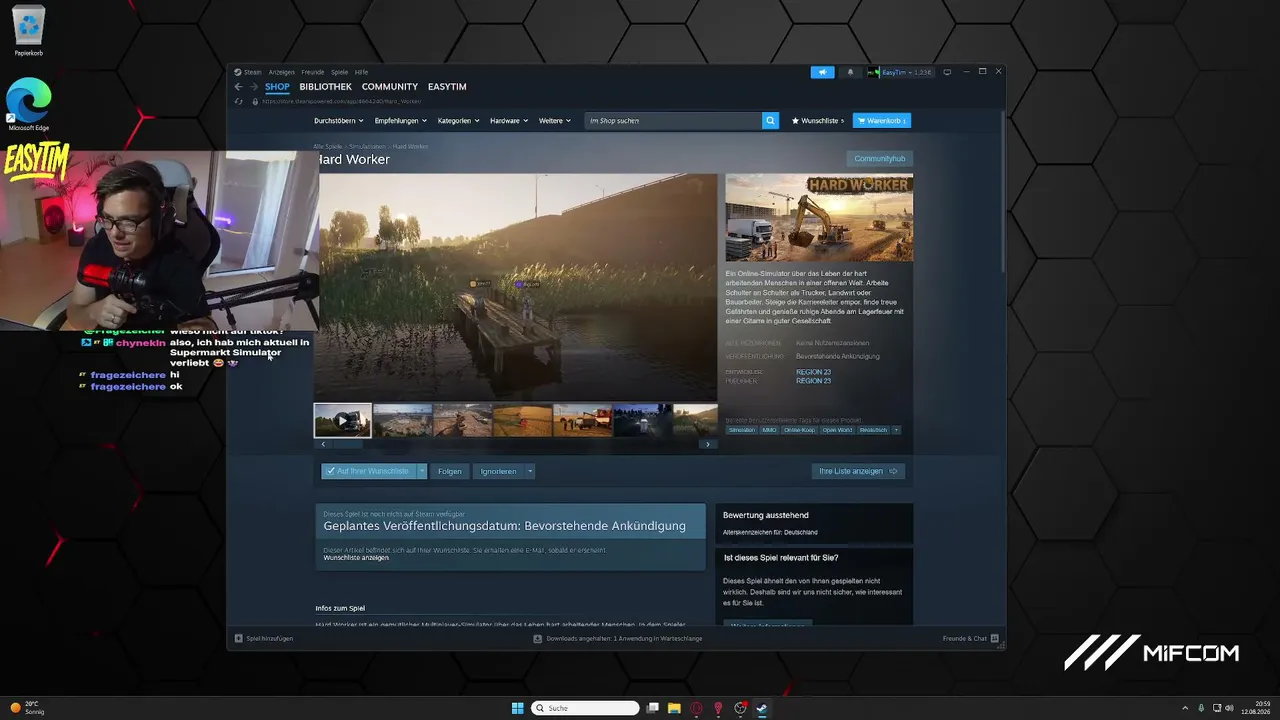The height and width of the screenshot is (720, 1280).
Task: Click the Communityhub button
Action: pos(879,159)
